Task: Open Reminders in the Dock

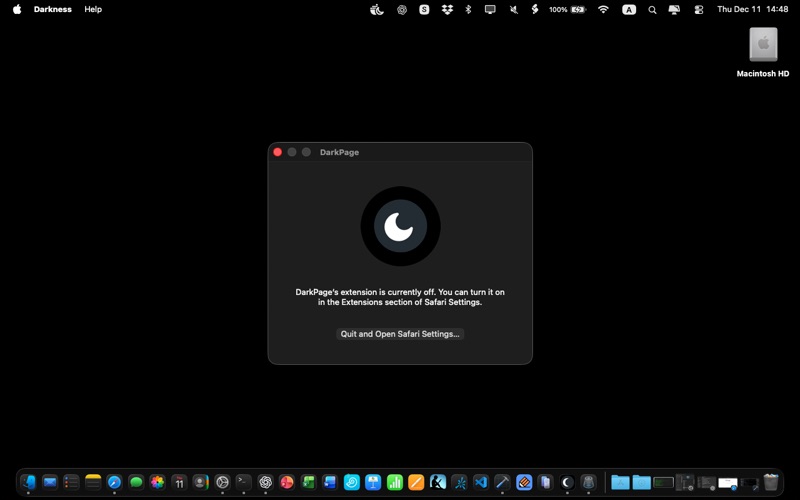Action: [71, 482]
